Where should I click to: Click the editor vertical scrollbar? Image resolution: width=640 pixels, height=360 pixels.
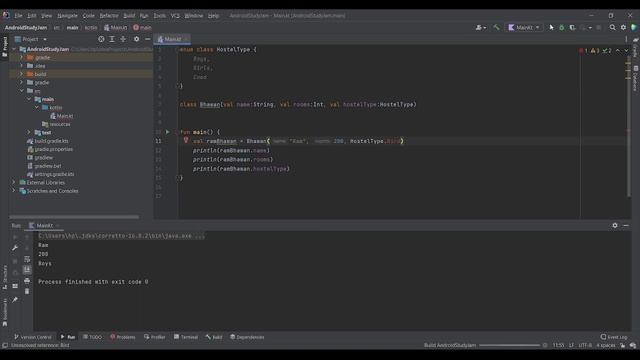628,126
